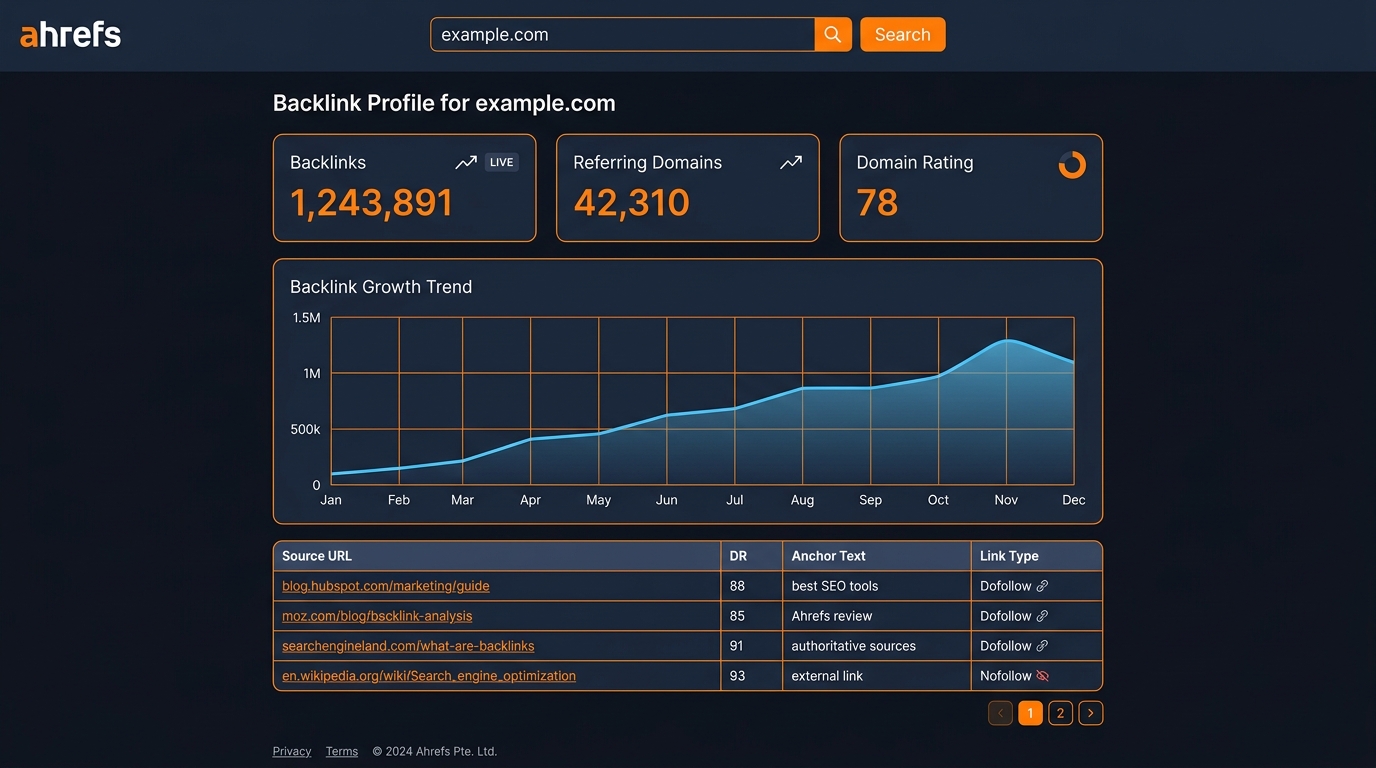The width and height of the screenshot is (1376, 768).
Task: Click the Dofollow label in hubspot row
Action: pos(1006,586)
